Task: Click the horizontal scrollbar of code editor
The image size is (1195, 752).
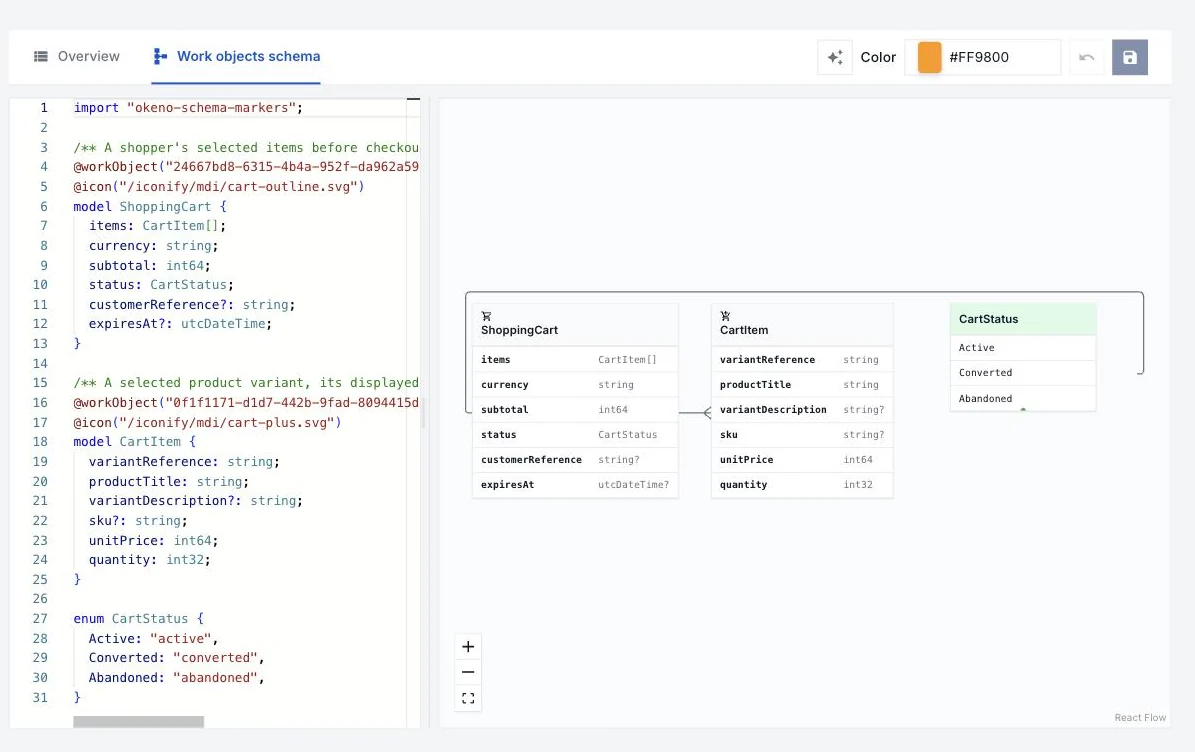Action: coord(139,722)
